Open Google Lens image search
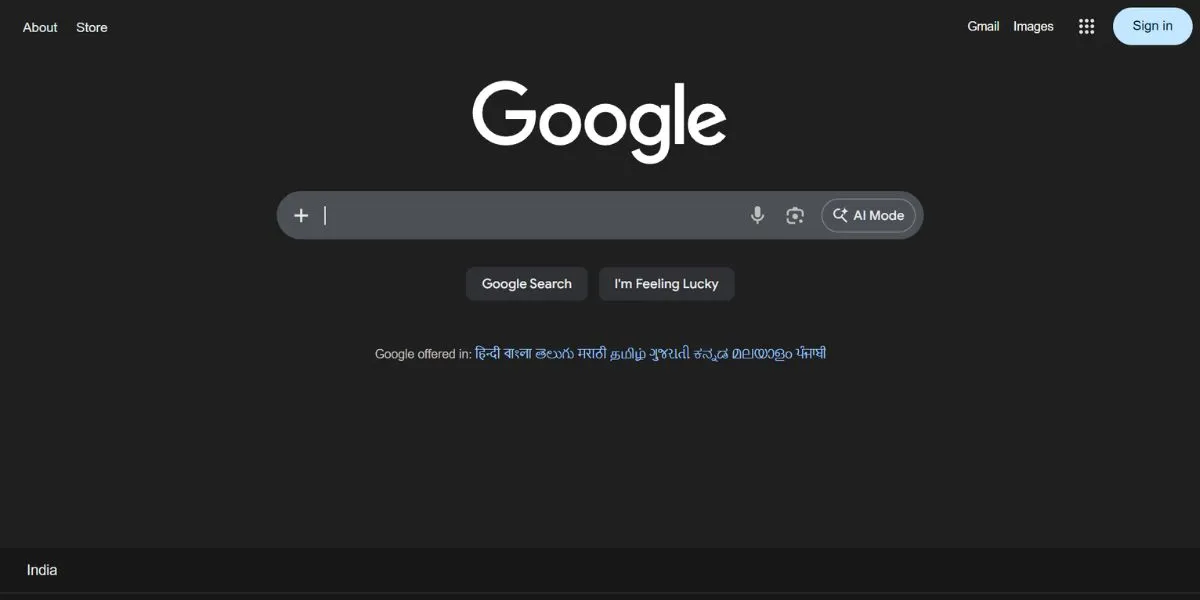 point(794,214)
